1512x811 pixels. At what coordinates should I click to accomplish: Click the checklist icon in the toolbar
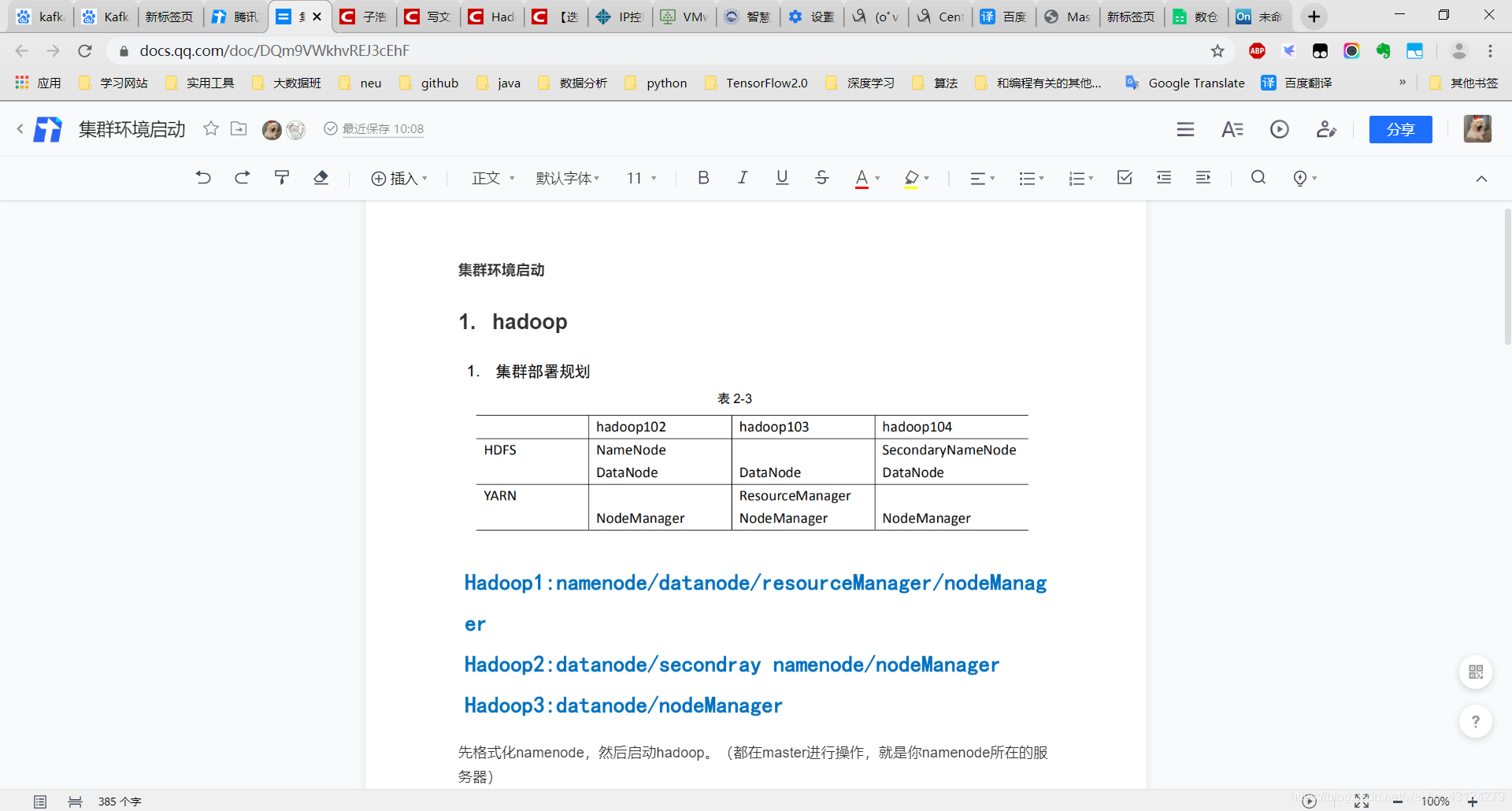tap(1125, 178)
